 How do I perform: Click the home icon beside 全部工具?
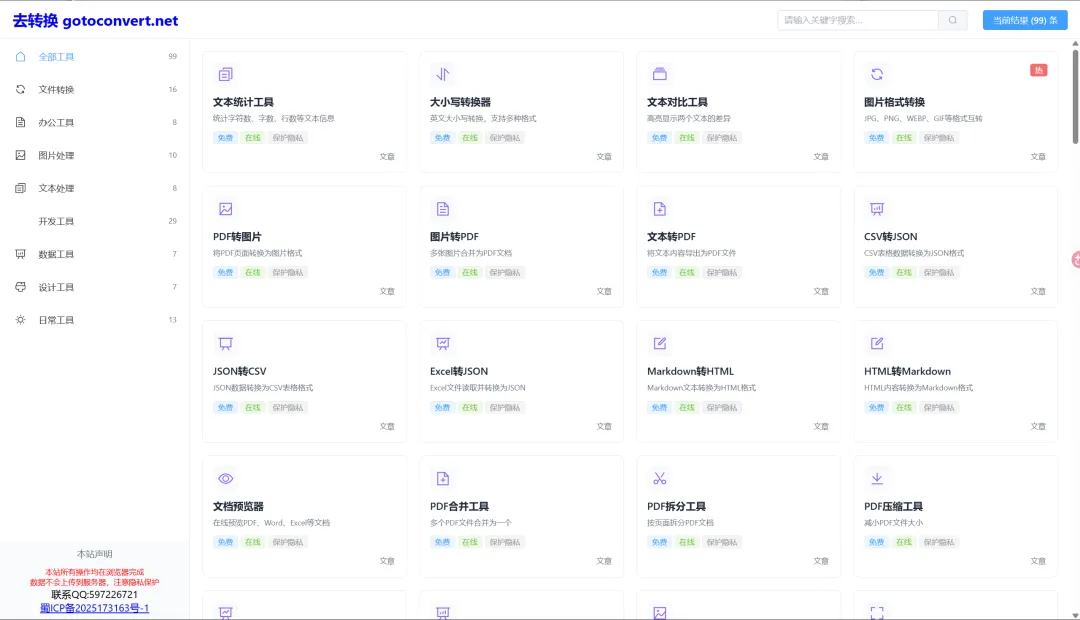tap(21, 56)
